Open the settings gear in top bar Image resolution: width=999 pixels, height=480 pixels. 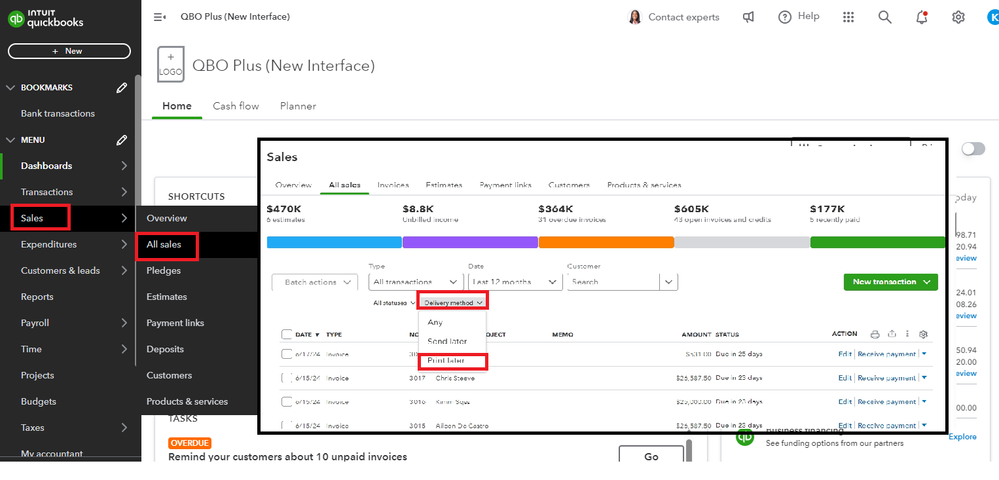pos(958,17)
